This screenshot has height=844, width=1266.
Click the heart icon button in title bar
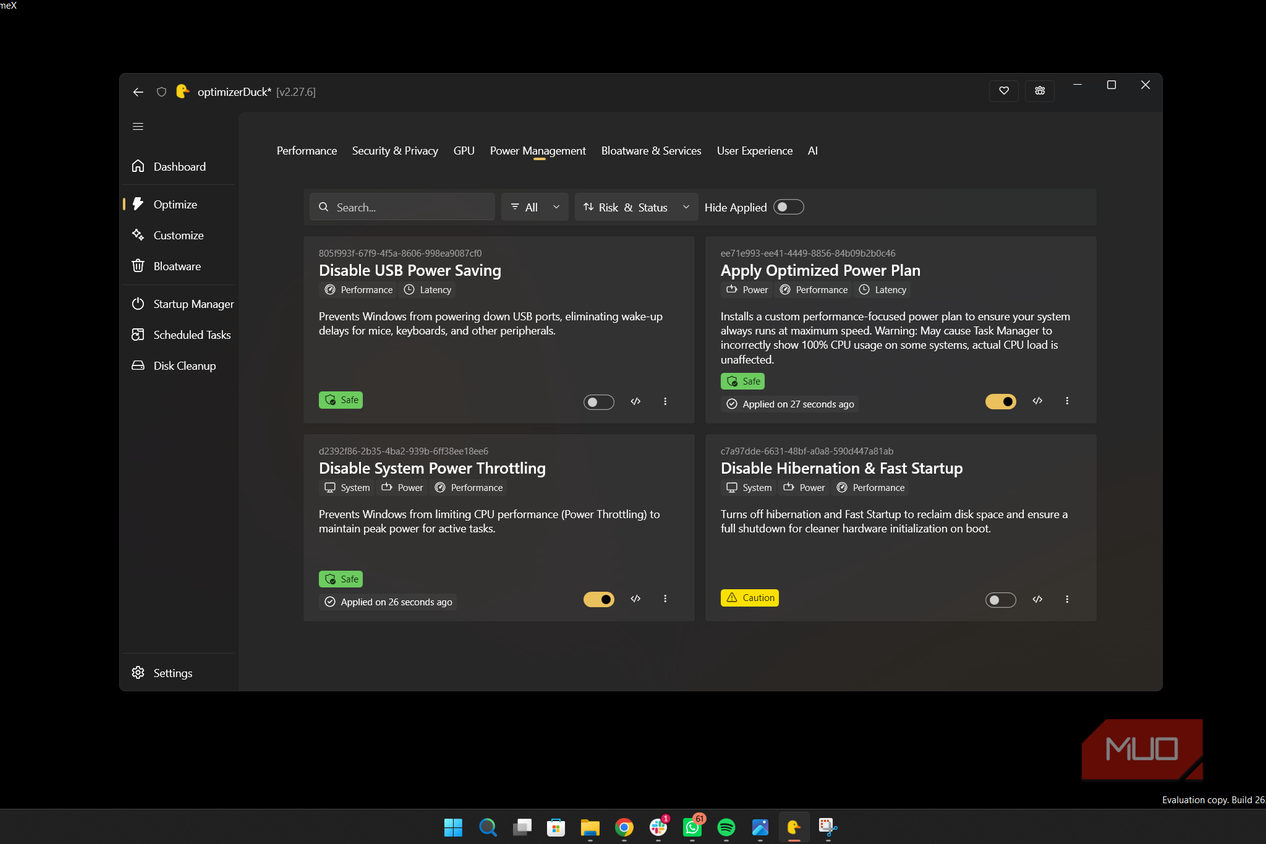tap(1004, 91)
